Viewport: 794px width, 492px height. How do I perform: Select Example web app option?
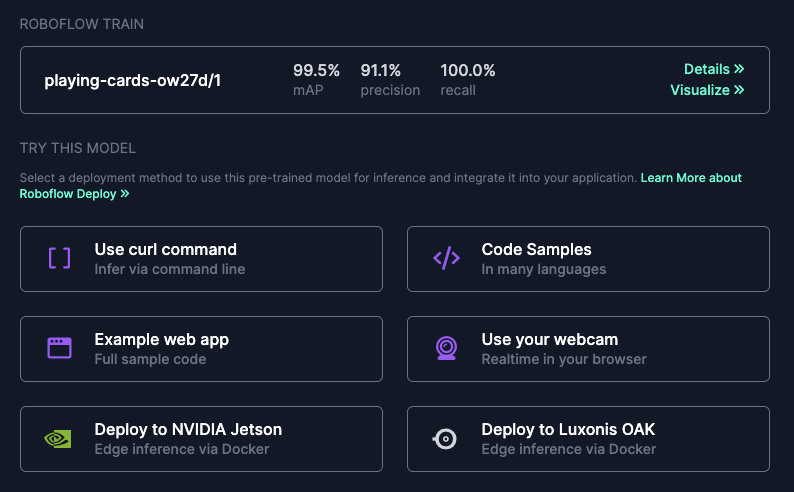pos(201,349)
